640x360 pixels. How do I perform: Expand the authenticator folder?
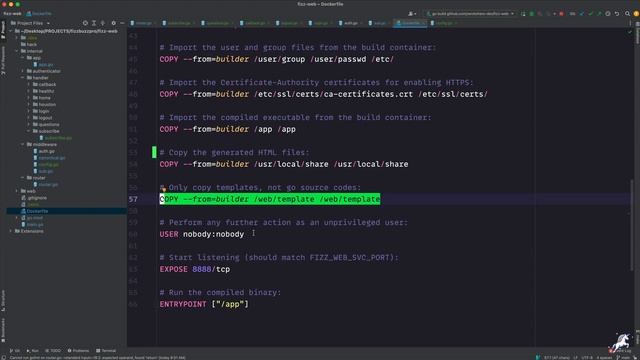pos(22,71)
